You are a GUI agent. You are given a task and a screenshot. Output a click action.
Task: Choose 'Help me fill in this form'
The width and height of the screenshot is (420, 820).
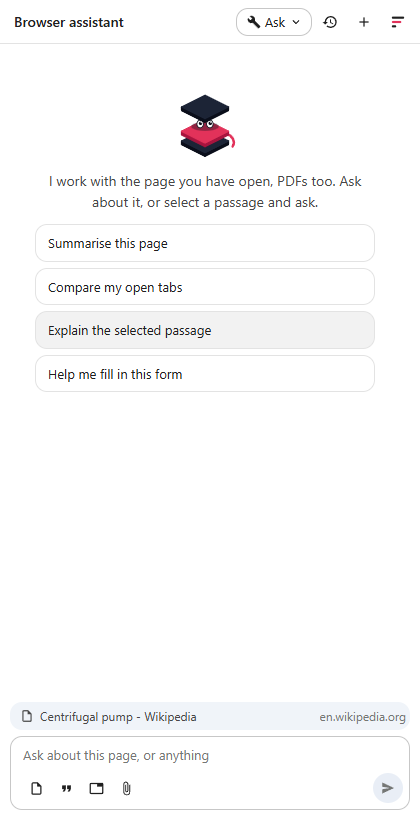[x=205, y=374]
